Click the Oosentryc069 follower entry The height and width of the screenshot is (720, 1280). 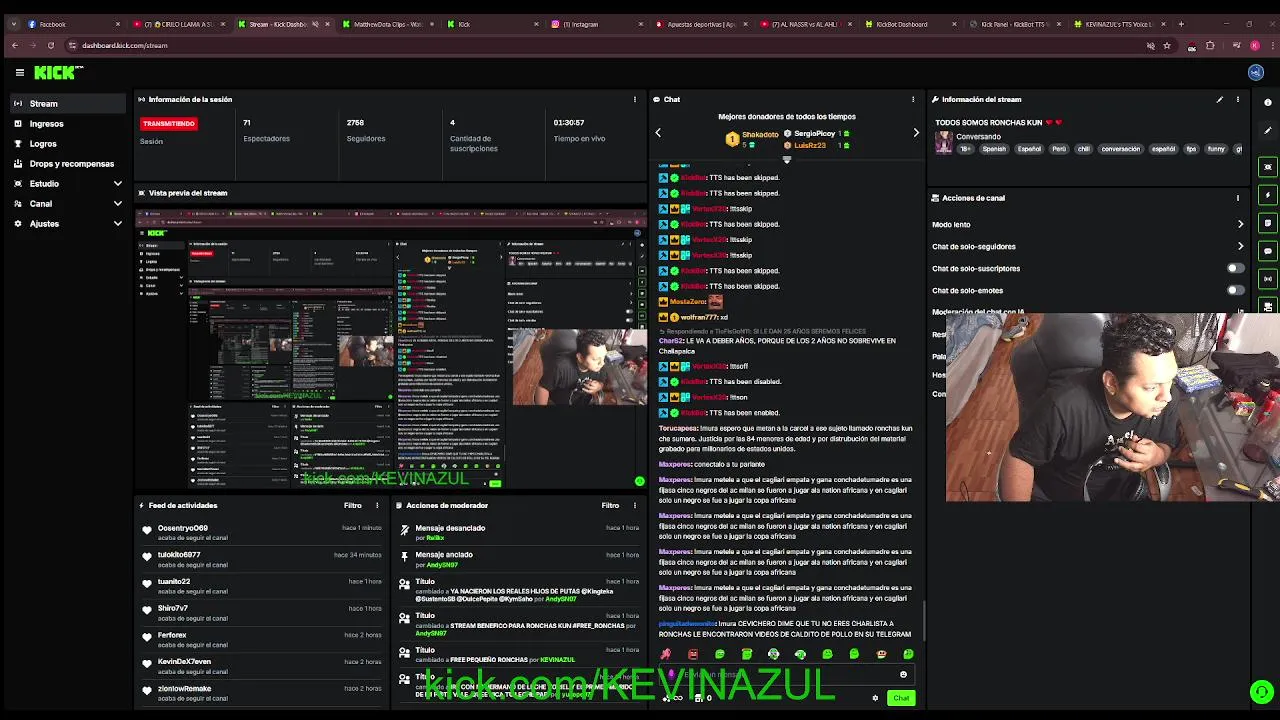(260, 532)
